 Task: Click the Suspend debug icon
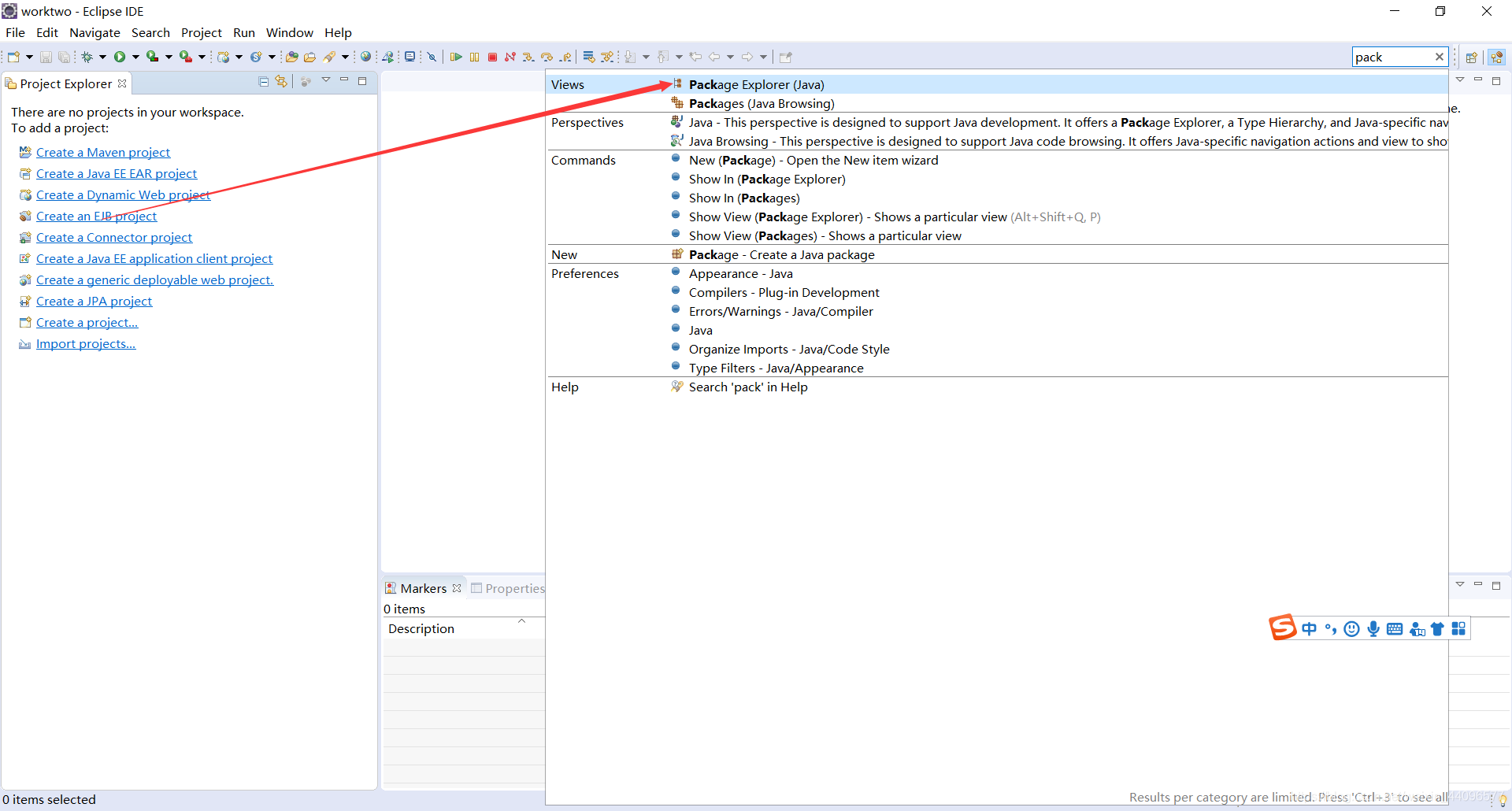click(x=474, y=57)
